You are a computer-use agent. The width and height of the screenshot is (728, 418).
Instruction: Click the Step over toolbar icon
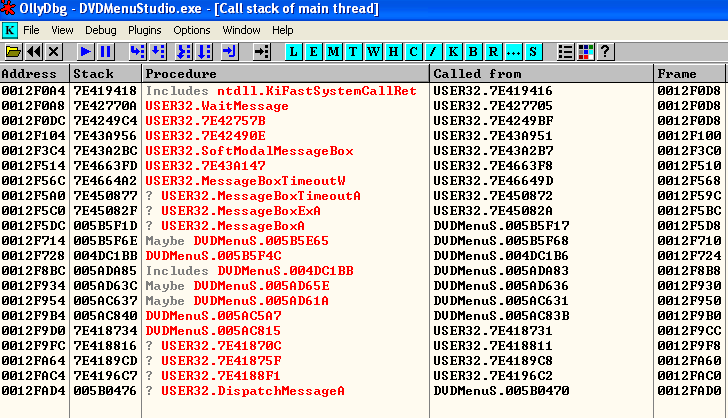point(158,52)
